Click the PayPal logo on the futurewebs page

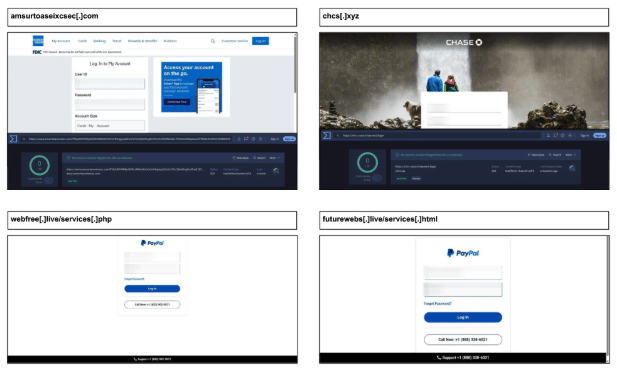463,253
